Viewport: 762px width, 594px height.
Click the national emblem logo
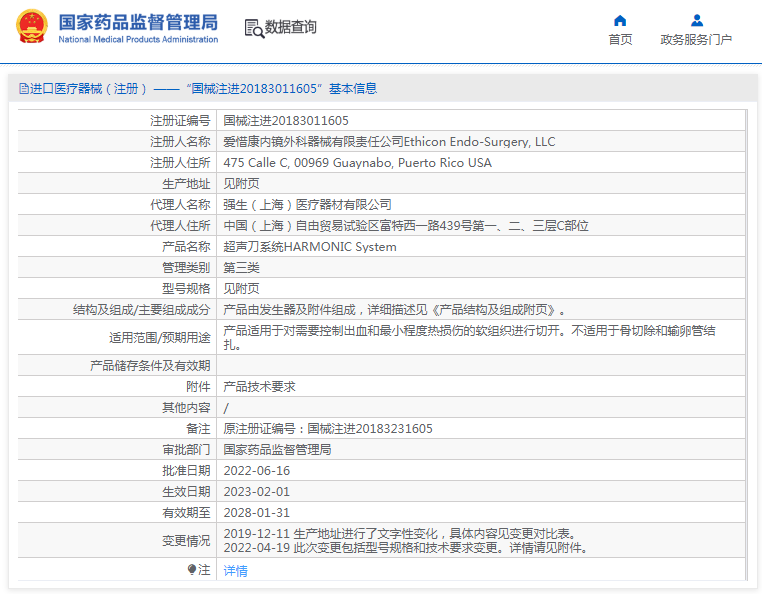click(32, 27)
